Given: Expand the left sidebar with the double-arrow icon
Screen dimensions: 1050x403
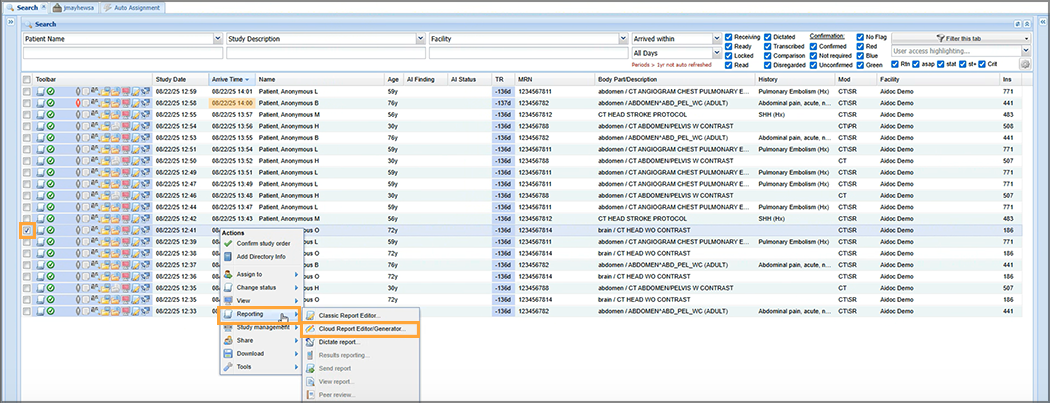Looking at the screenshot, I should (9, 22).
